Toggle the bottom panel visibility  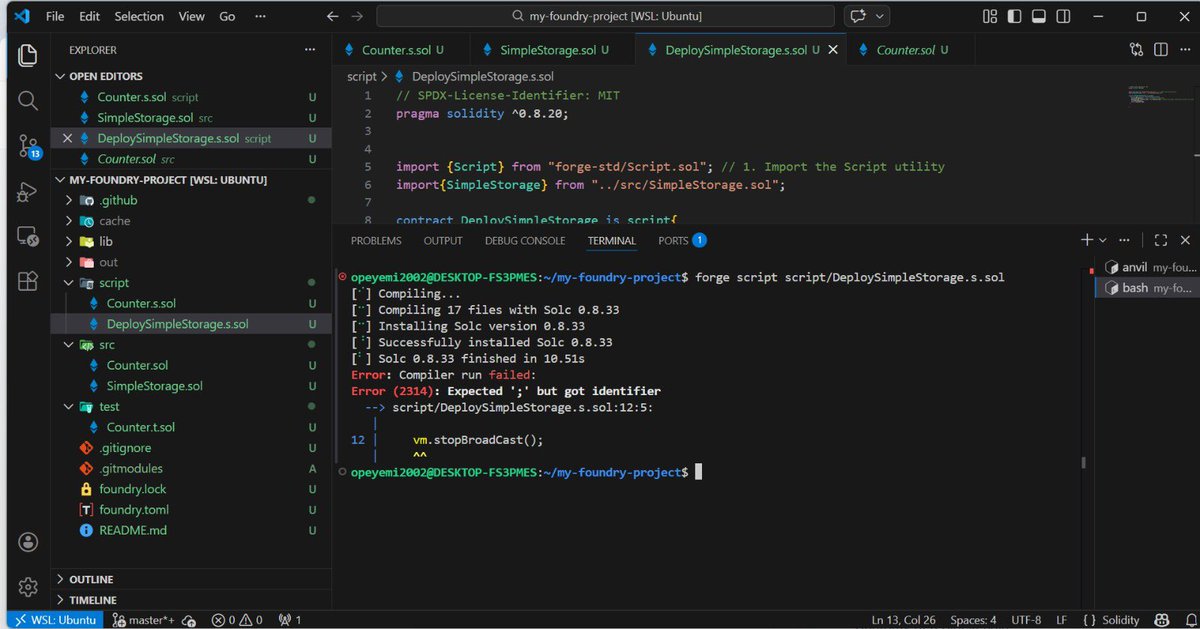[1038, 16]
